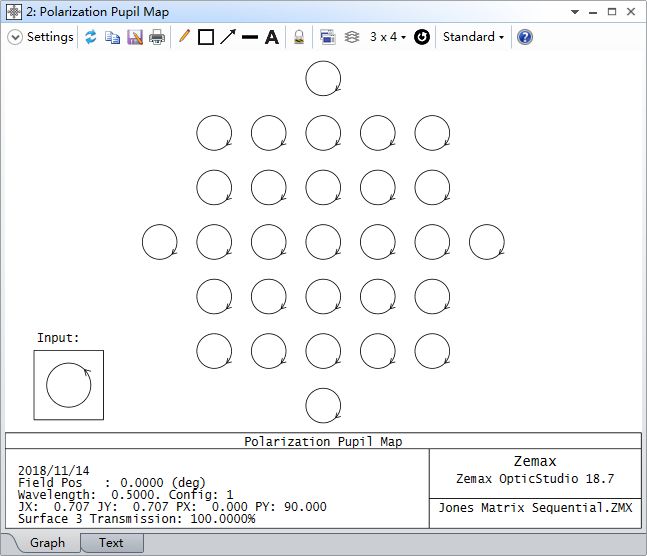Copy the window contents to clipboard
This screenshot has height=556, width=647.
(x=112, y=37)
